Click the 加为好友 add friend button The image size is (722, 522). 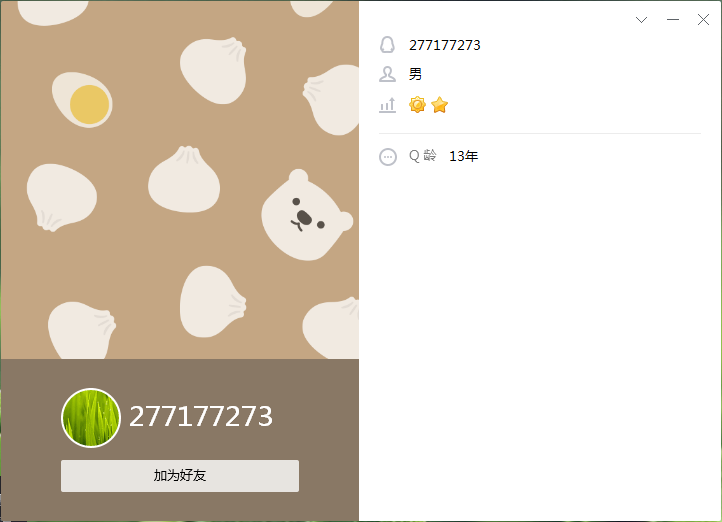180,476
